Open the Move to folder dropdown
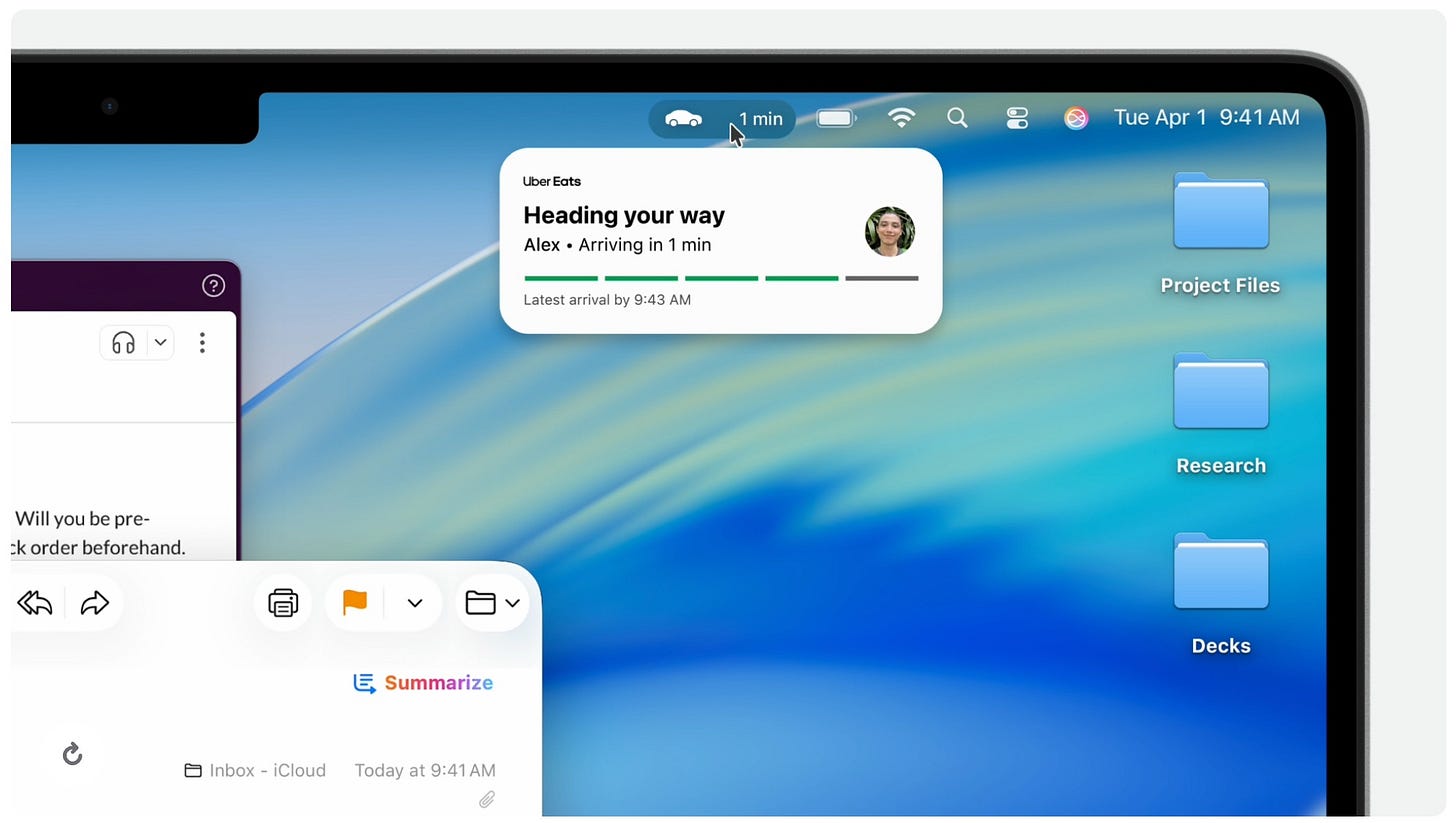This screenshot has height=823, width=1456. coord(492,603)
